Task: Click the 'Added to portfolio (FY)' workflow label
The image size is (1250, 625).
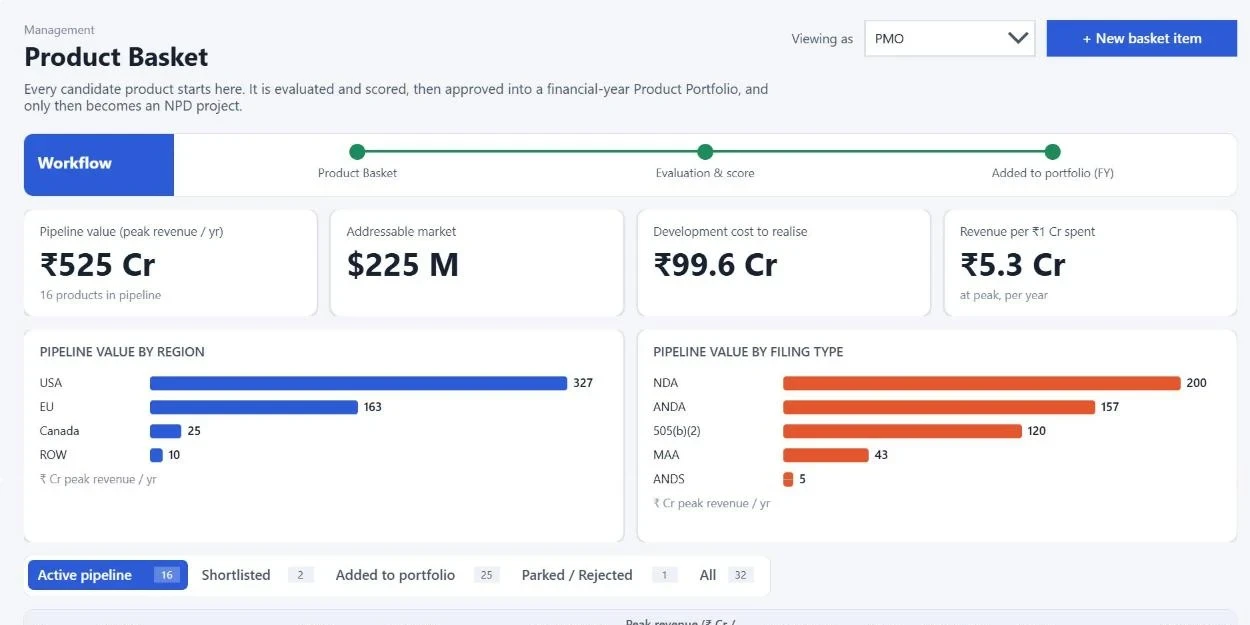Action: [1052, 173]
